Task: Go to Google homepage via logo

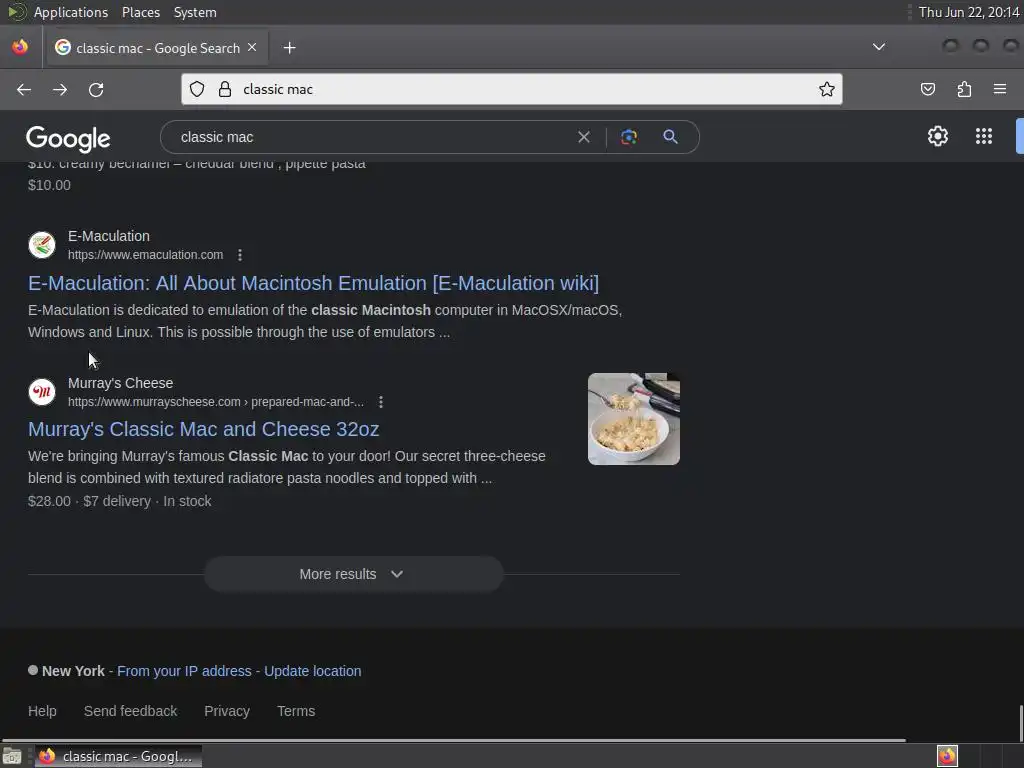Action: tap(69, 138)
